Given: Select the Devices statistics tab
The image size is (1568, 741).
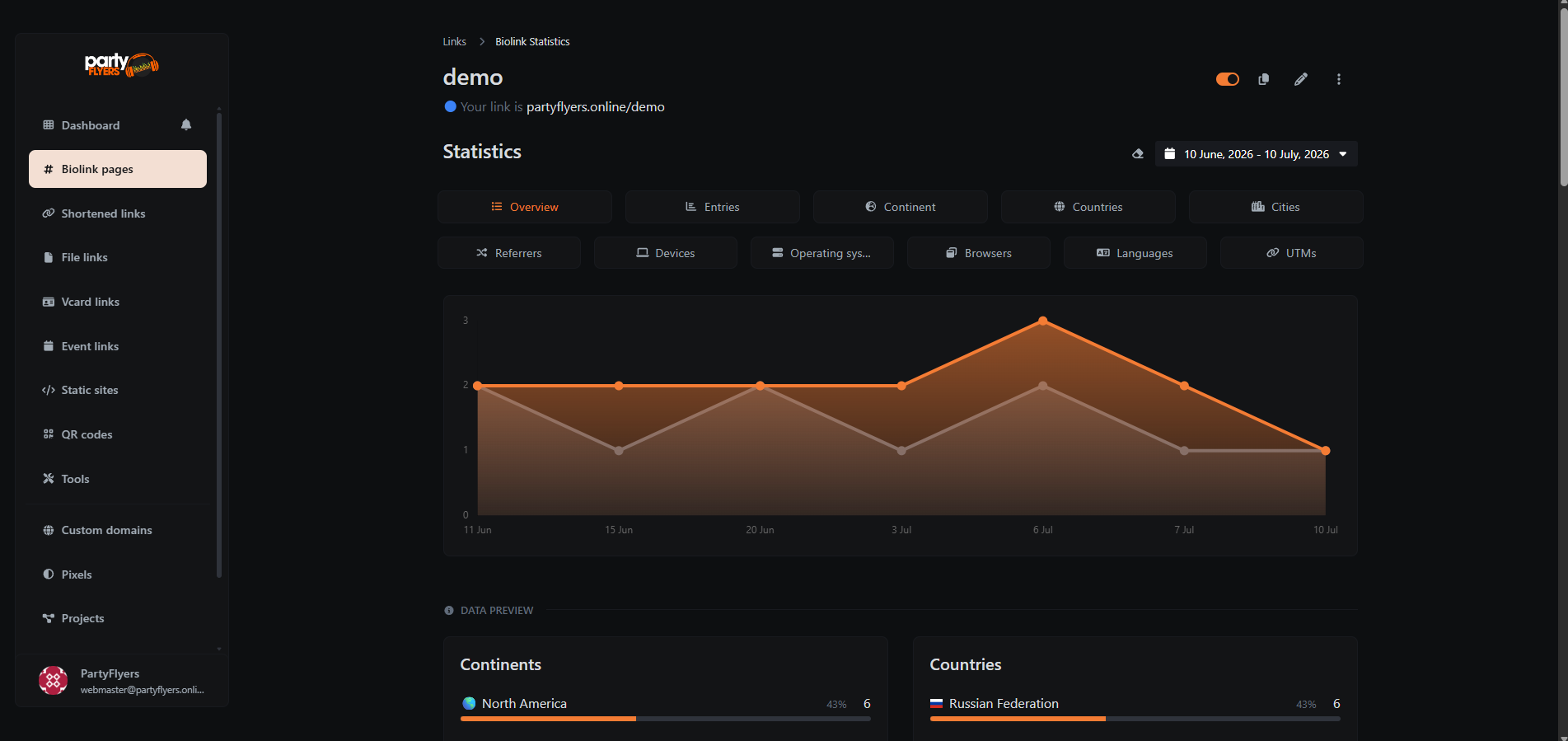Looking at the screenshot, I should coord(666,253).
